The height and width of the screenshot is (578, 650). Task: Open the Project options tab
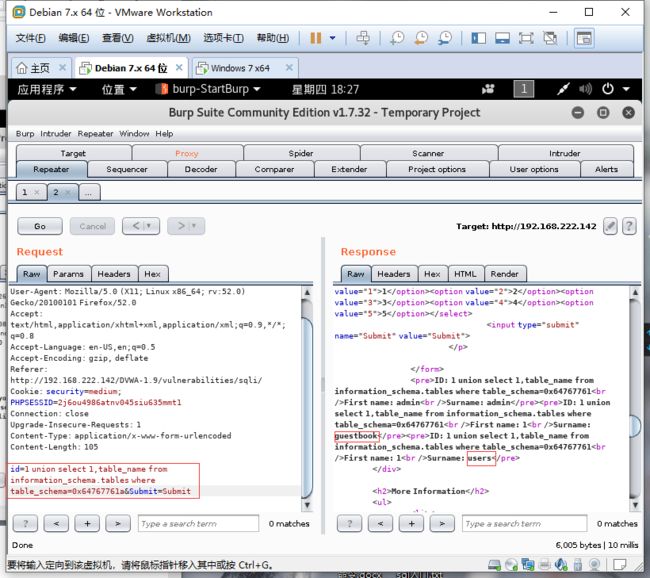437,169
